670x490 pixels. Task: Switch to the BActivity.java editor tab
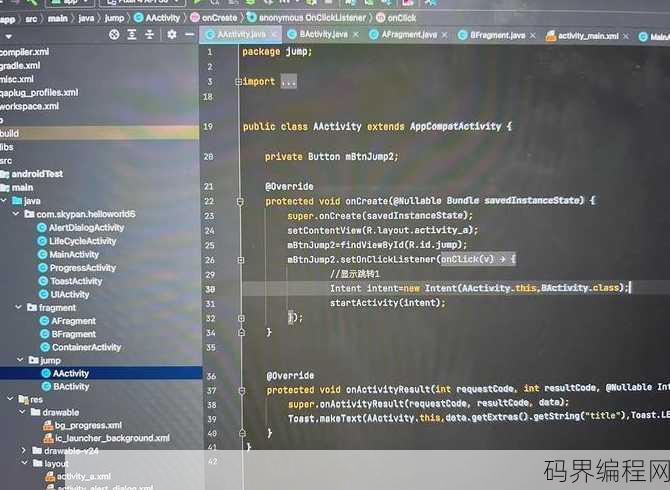(323, 34)
